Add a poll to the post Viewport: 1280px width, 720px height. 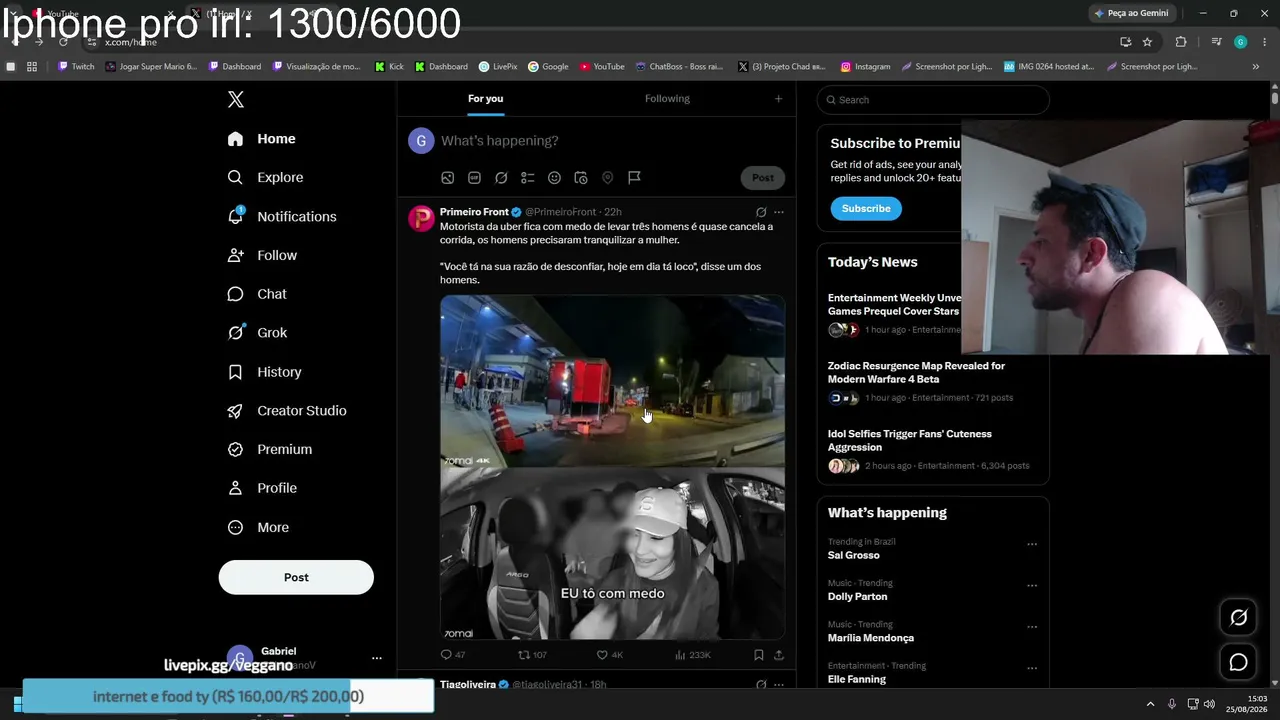click(528, 178)
